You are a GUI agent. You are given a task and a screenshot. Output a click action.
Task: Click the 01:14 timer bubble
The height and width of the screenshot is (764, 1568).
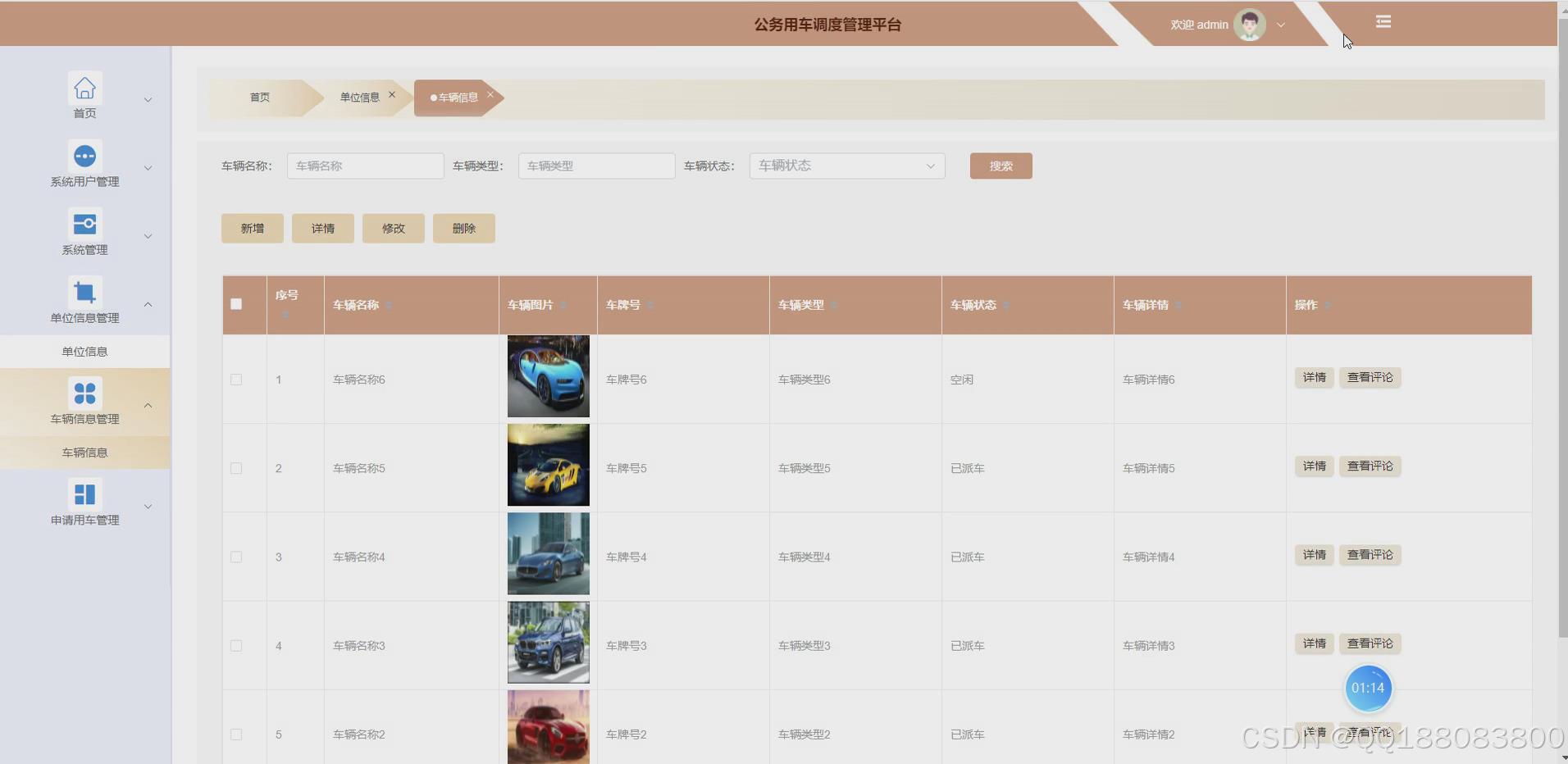click(x=1368, y=689)
